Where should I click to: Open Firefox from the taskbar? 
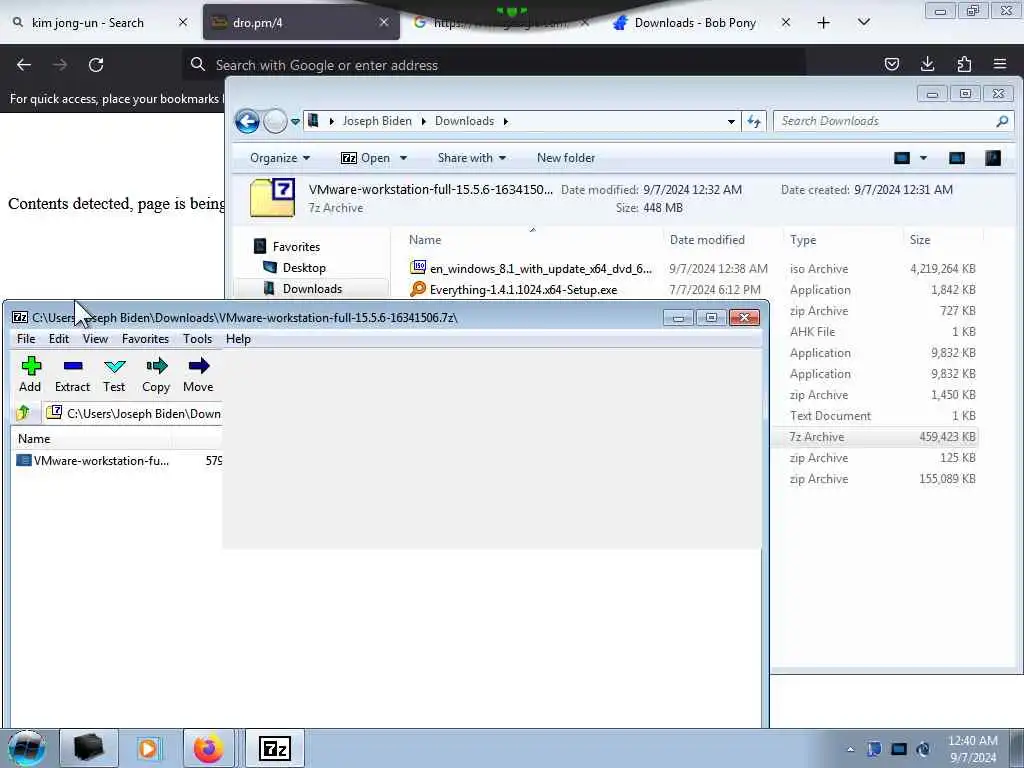click(208, 748)
